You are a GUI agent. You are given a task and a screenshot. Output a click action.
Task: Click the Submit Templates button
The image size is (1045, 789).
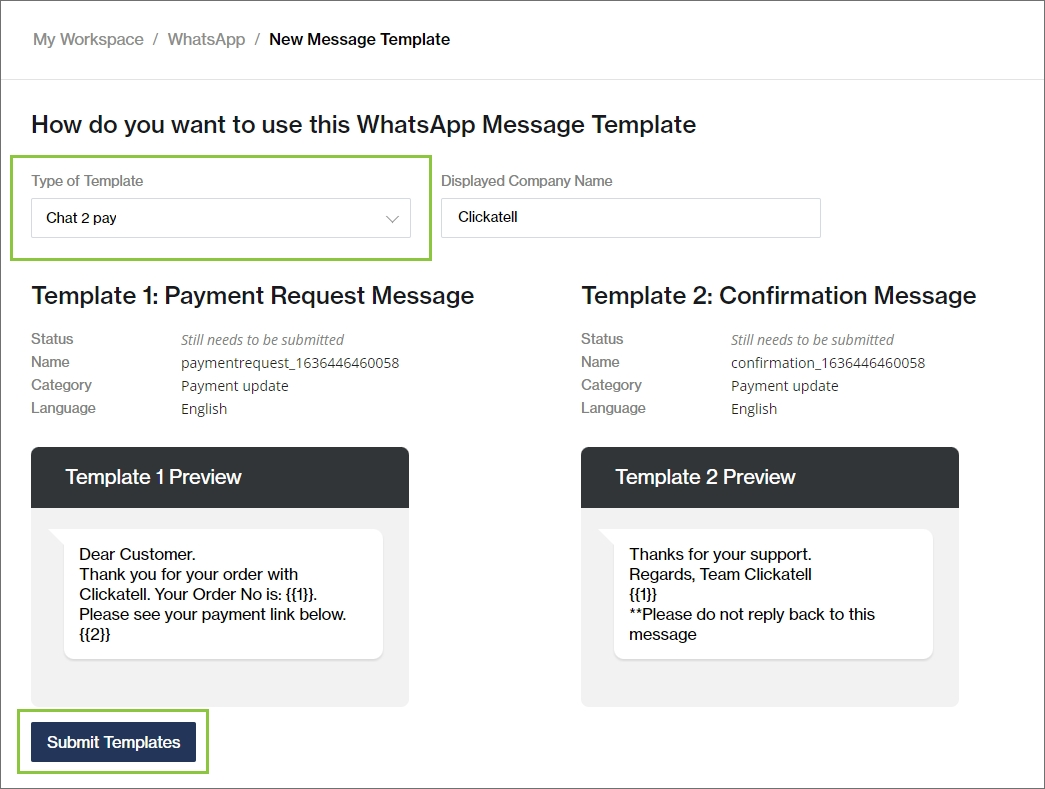[112, 742]
